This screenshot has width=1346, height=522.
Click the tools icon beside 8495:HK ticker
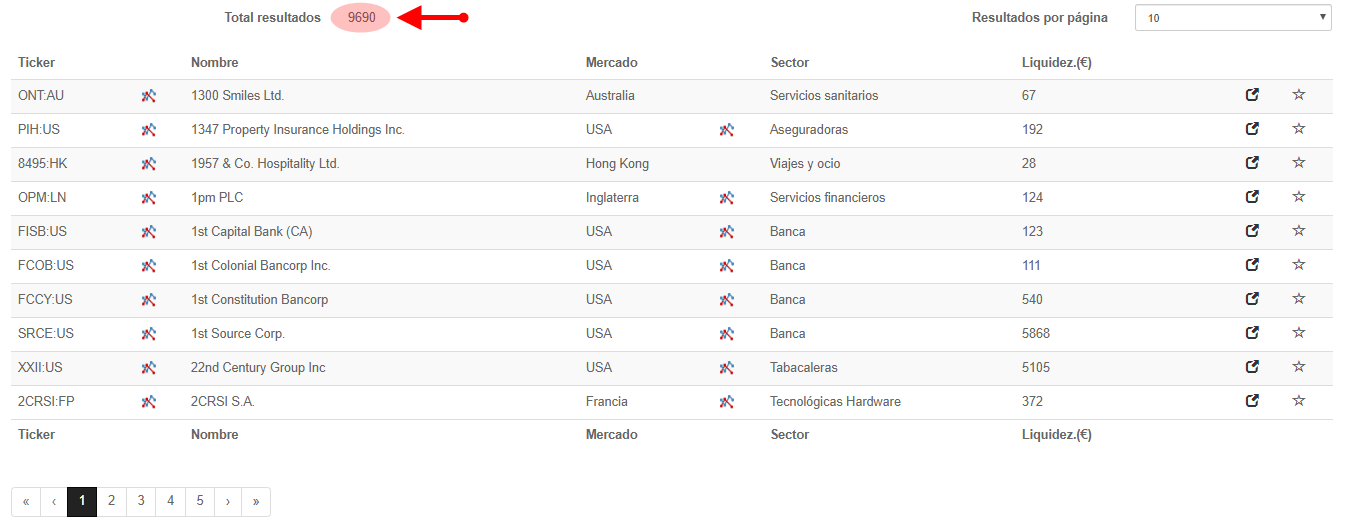point(149,164)
